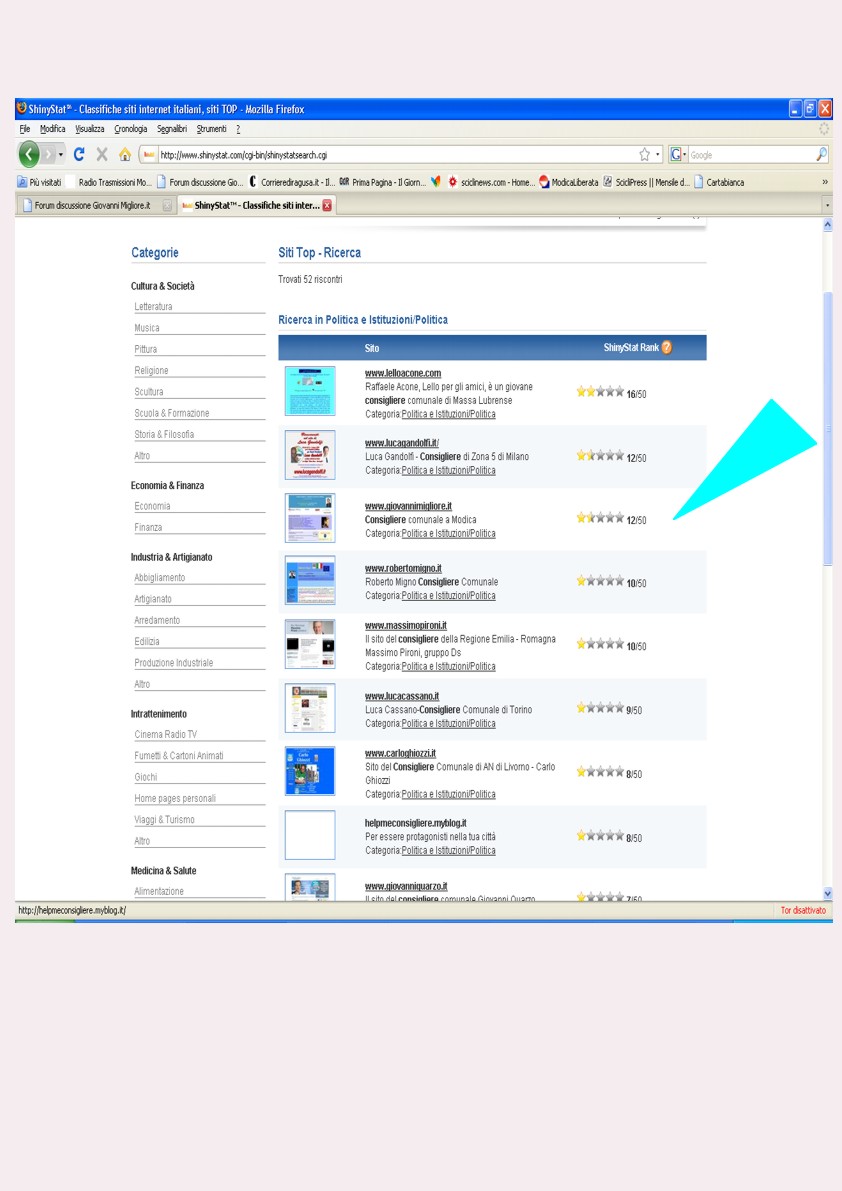Open the Forum discussione Gio... bookmark
842x1191 pixels.
point(200,182)
